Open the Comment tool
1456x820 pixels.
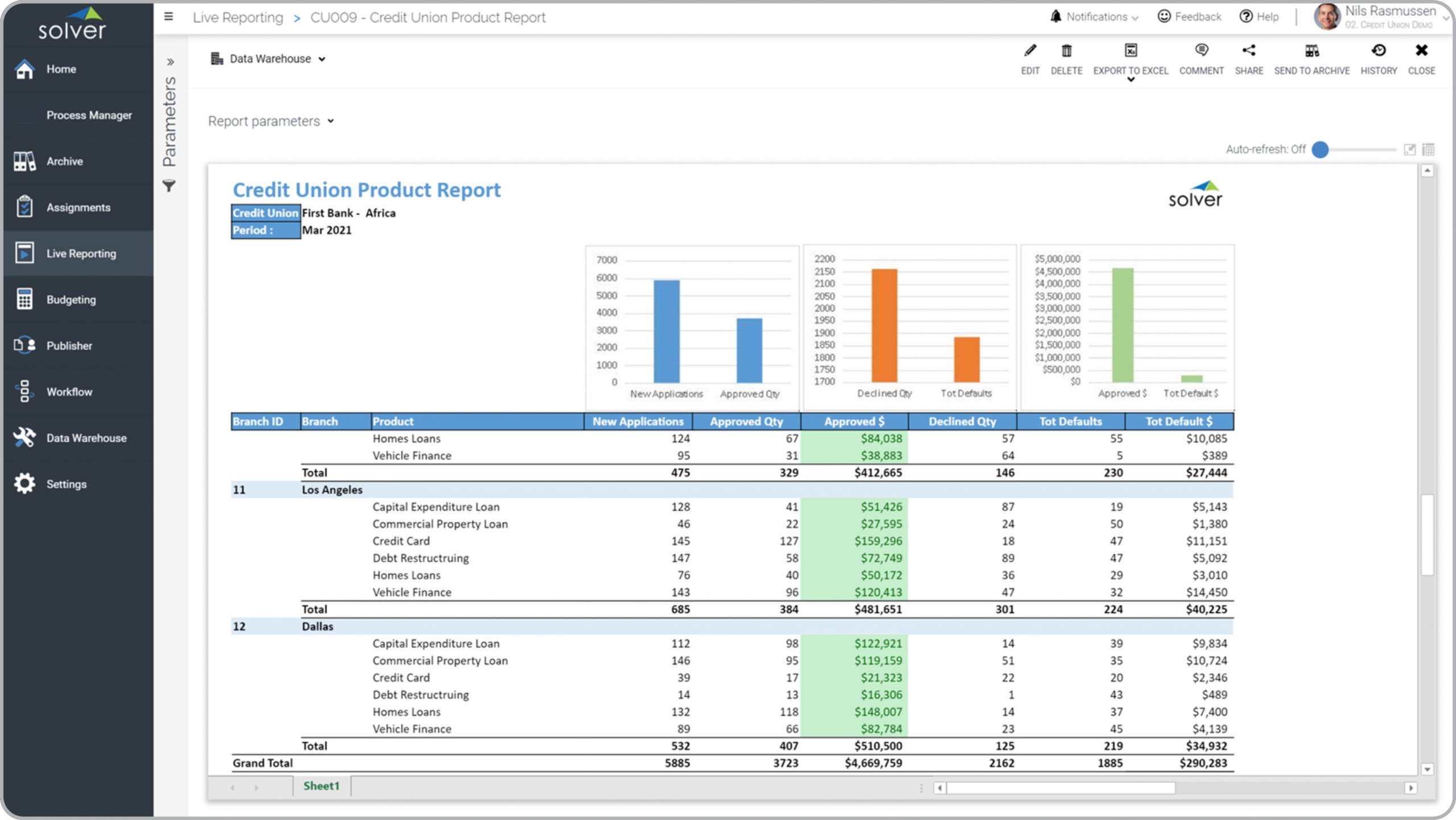1201,51
